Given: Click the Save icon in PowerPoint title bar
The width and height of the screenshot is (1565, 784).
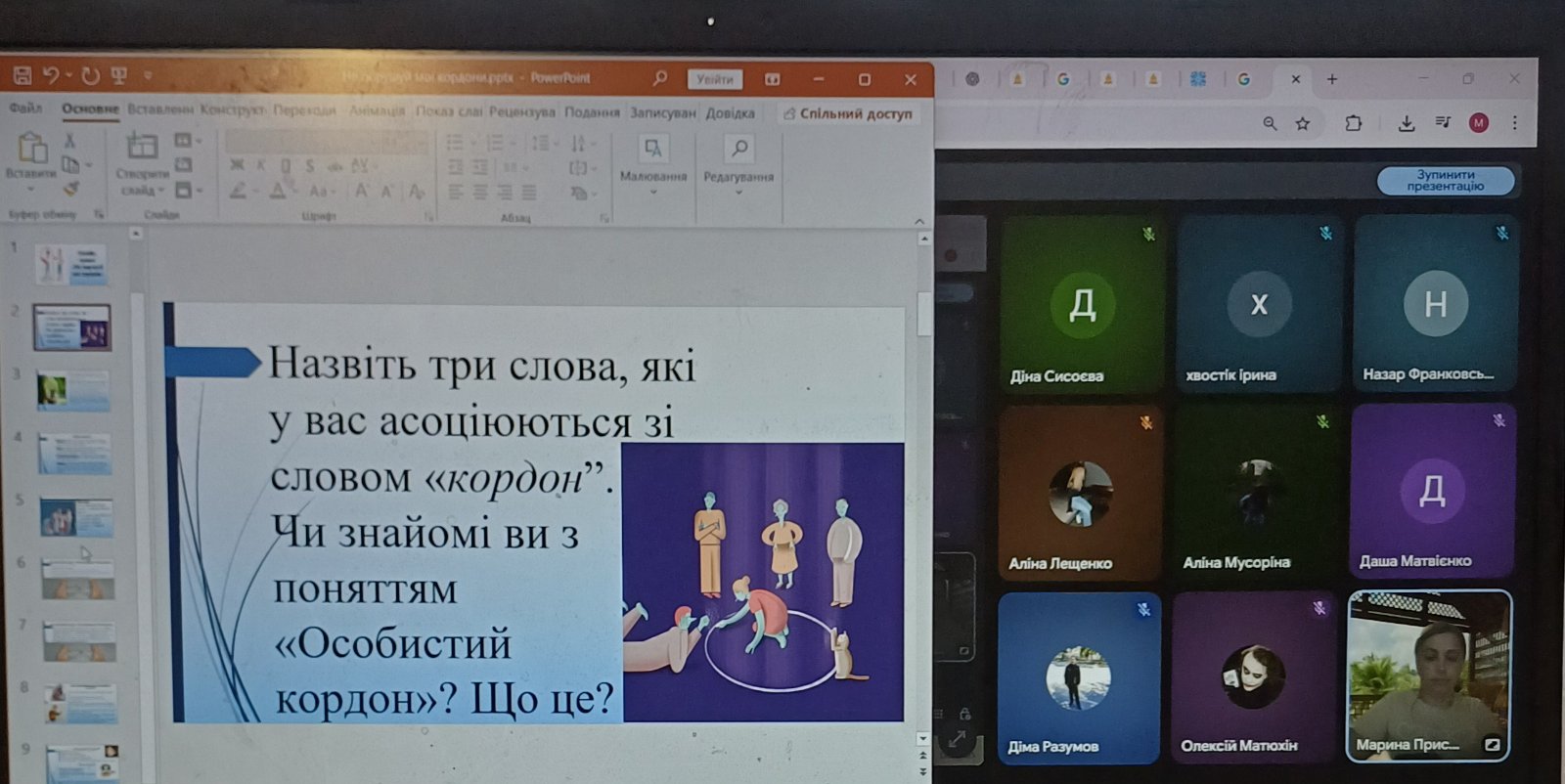Looking at the screenshot, I should (22, 75).
